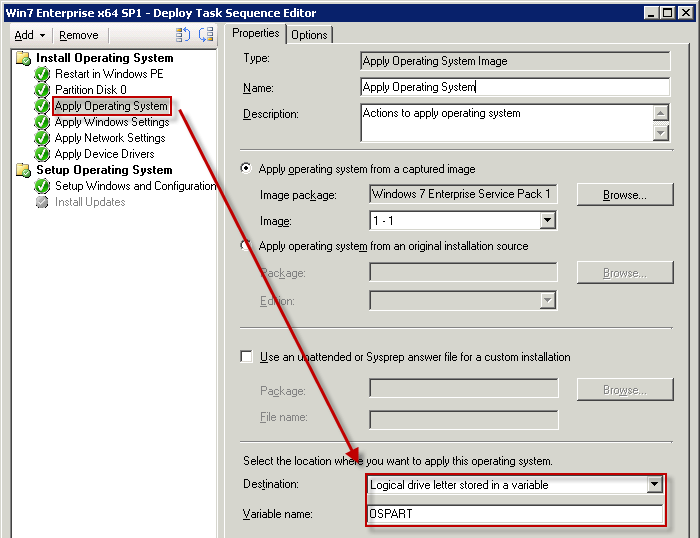This screenshot has width=700, height=538.
Task: Click the answer file Package field
Action: (464, 388)
